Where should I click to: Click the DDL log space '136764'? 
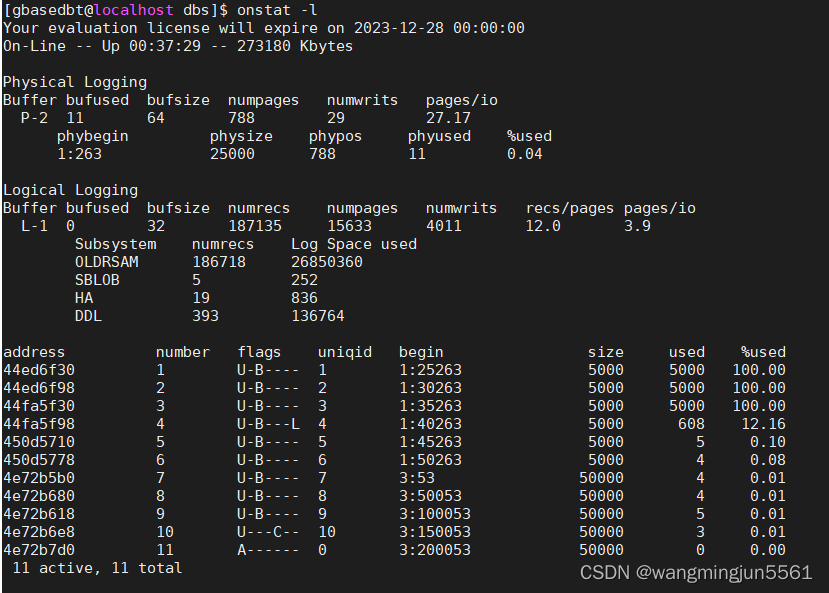click(318, 316)
